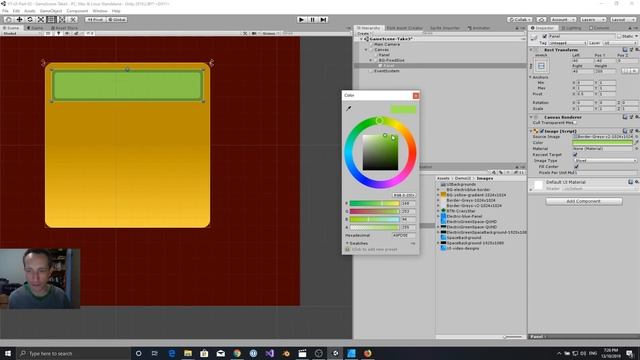Switch to the Lighting tab
640x360 pixels.
[571, 28]
